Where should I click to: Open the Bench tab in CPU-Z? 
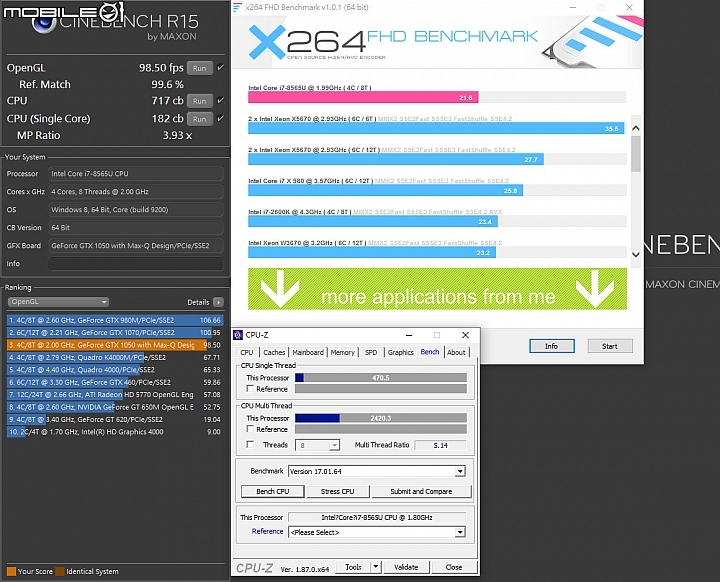tap(430, 352)
